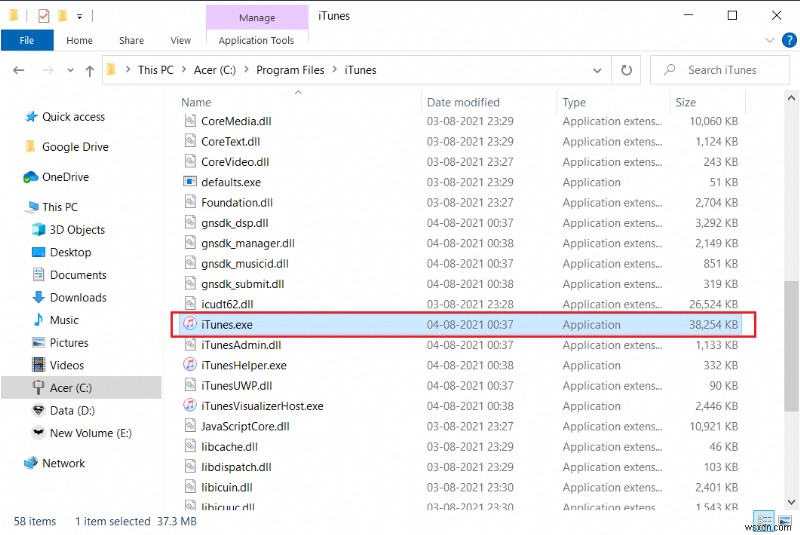The height and width of the screenshot is (535, 800).
Task: Click the iTunesHelper.exe file icon
Action: [x=190, y=366]
